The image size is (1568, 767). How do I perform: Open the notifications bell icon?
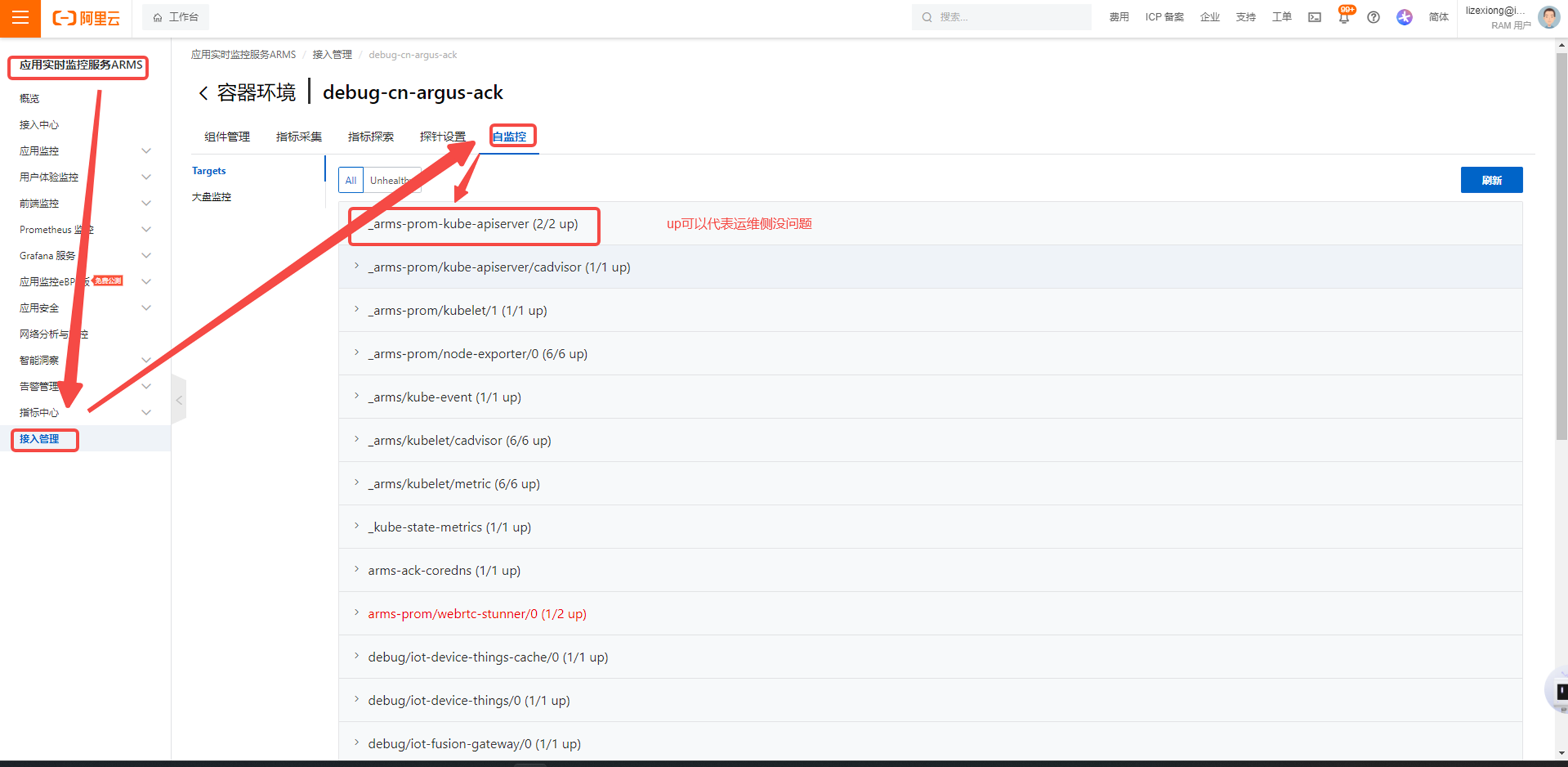pos(1344,18)
